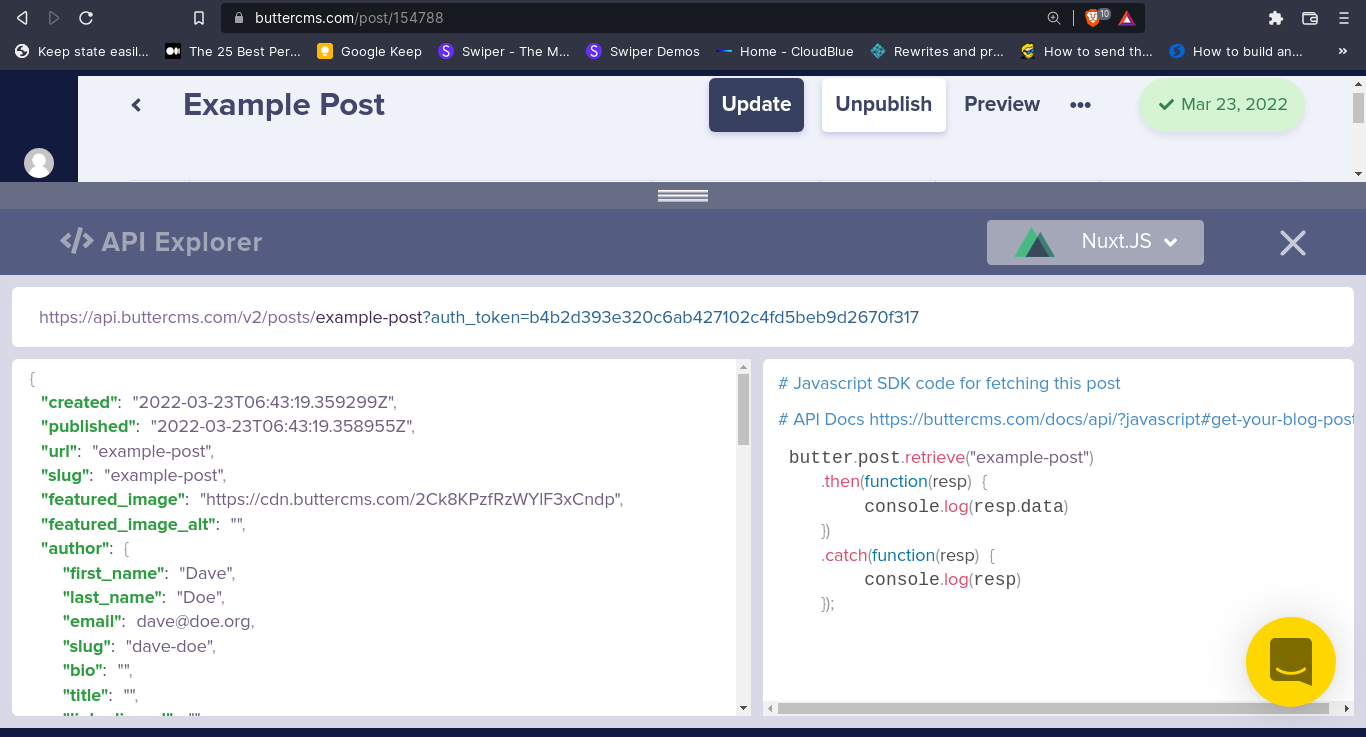Screen dimensions: 1366x737
Task: Click back chevron beside Example Post
Action: point(137,105)
